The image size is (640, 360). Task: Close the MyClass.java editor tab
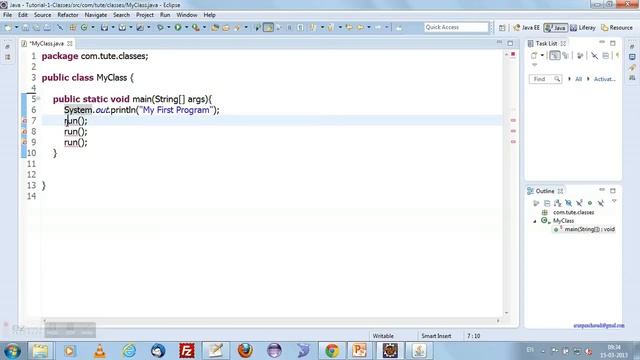[x=70, y=43]
